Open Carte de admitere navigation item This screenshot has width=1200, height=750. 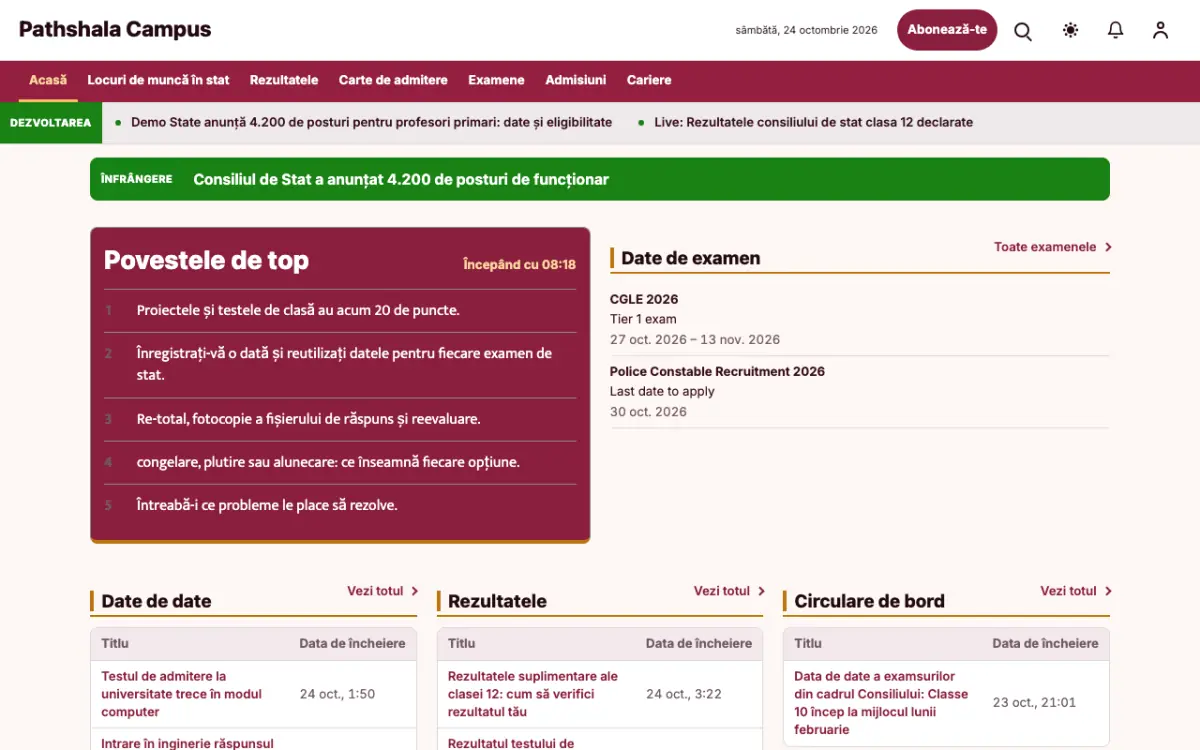[x=393, y=80]
